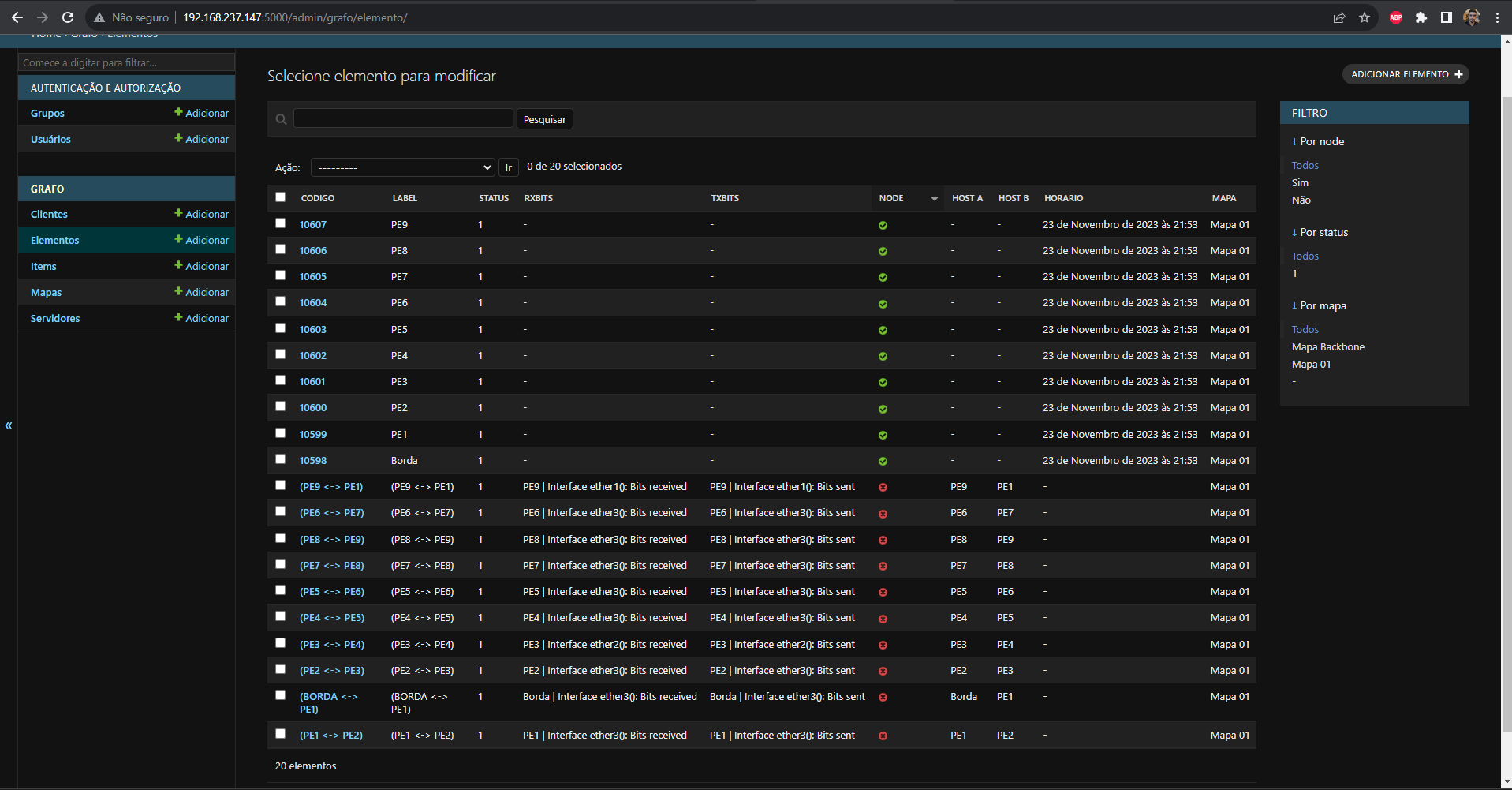Check the box for element 10607
1512x790 pixels.
pyautogui.click(x=280, y=223)
